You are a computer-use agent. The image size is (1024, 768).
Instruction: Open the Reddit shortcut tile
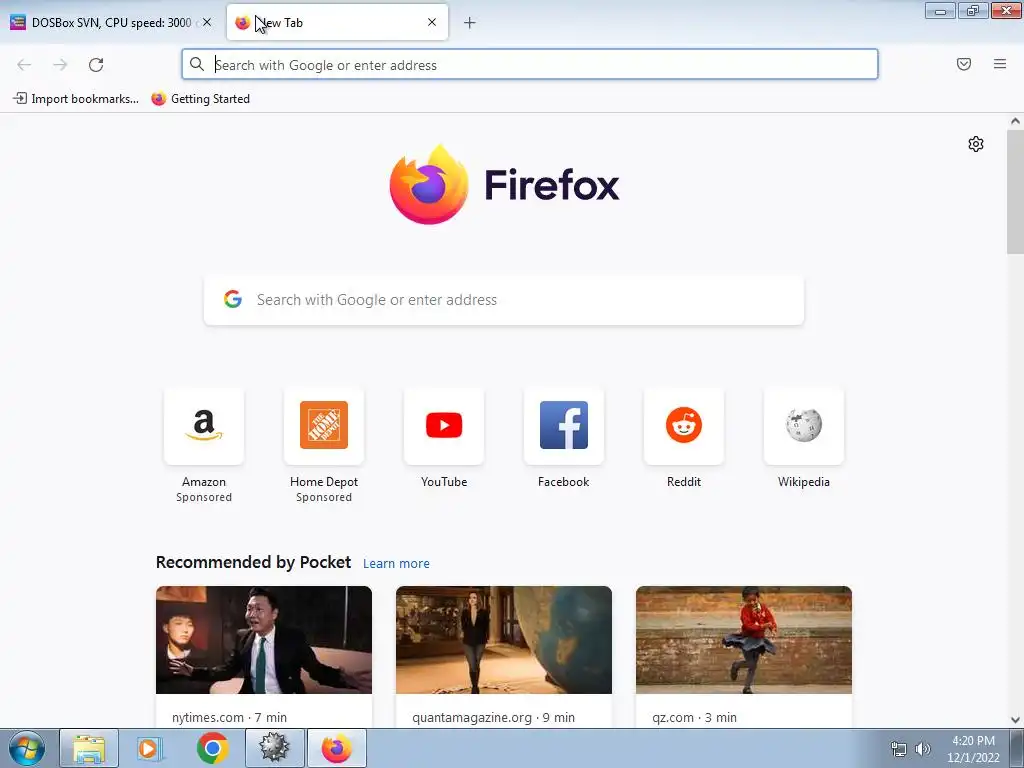pyautogui.click(x=684, y=426)
